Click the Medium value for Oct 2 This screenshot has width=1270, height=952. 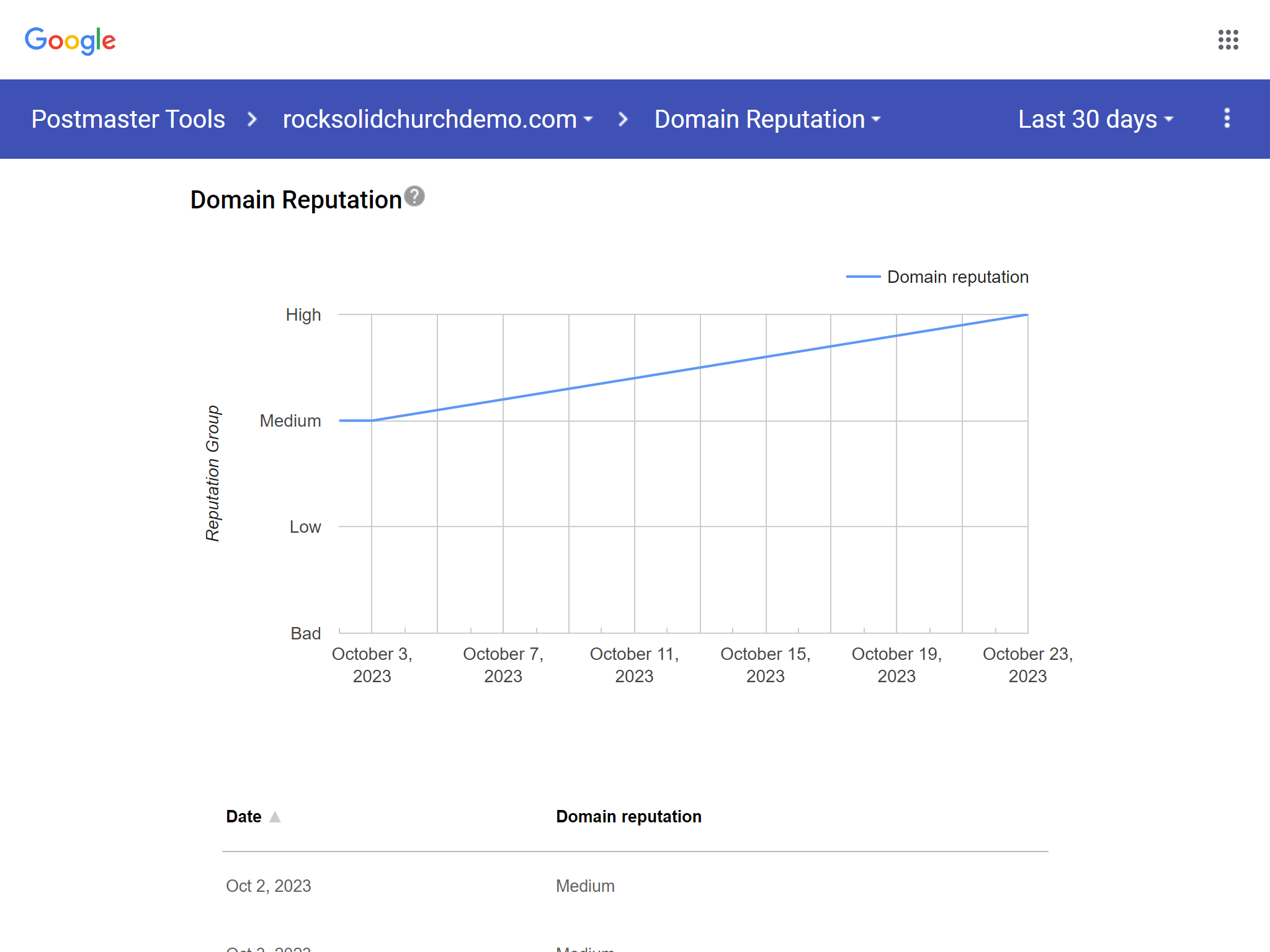click(x=585, y=886)
